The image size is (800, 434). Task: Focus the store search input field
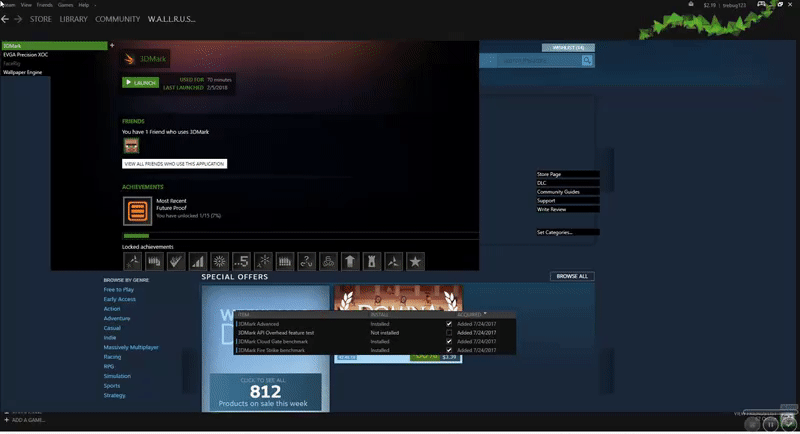540,61
